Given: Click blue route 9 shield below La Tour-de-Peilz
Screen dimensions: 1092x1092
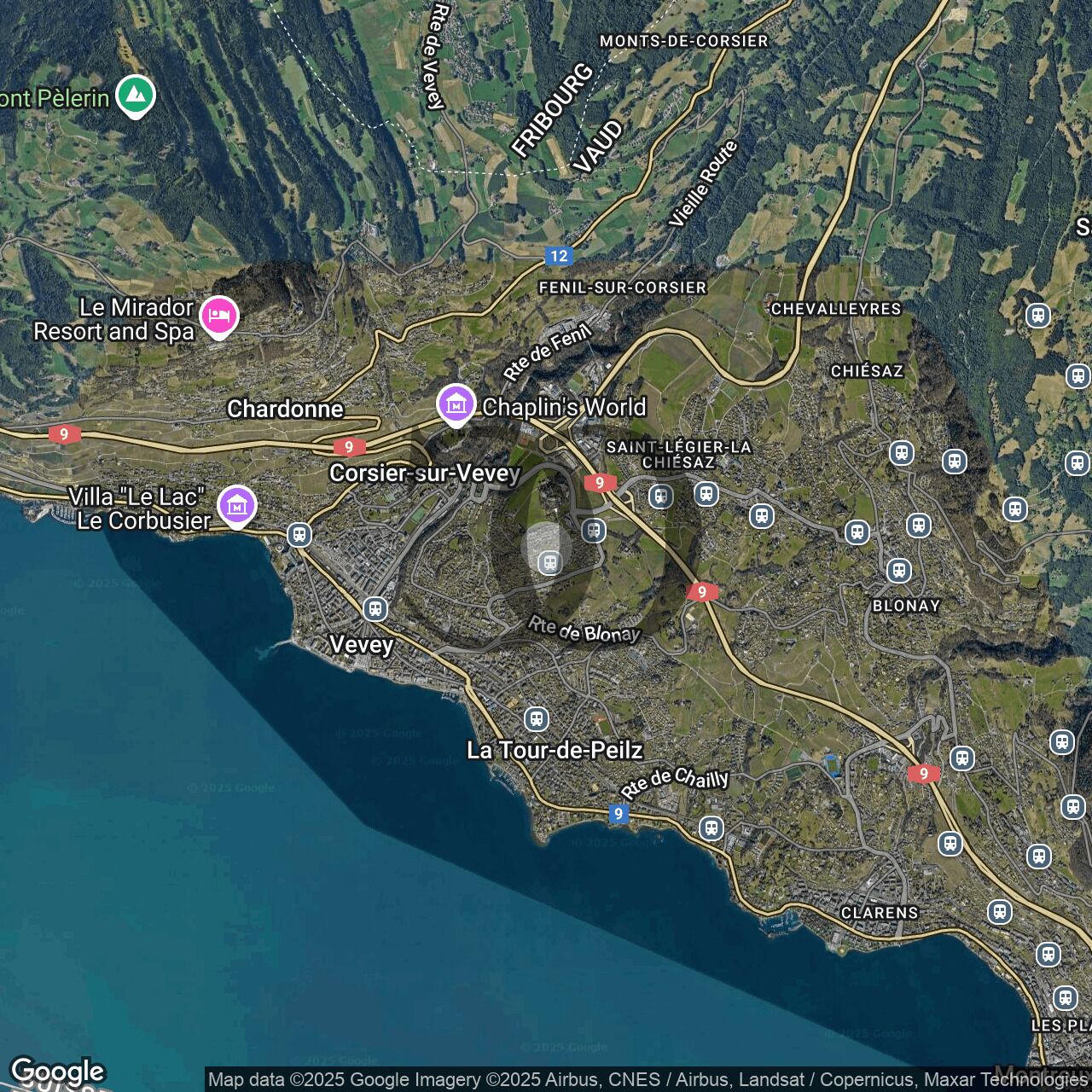Looking at the screenshot, I should click(619, 814).
